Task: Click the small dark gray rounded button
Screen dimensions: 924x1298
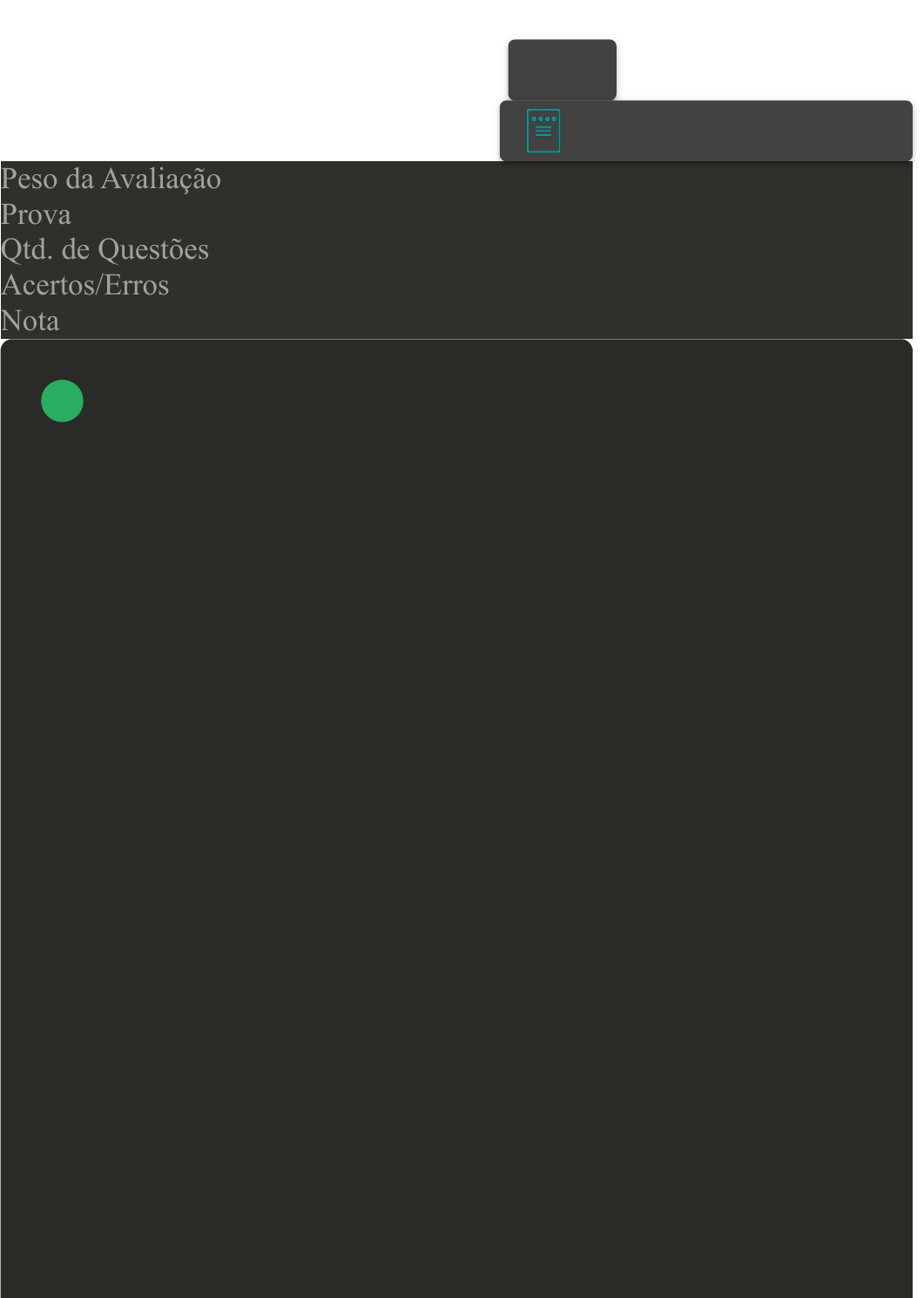Action: [x=563, y=70]
